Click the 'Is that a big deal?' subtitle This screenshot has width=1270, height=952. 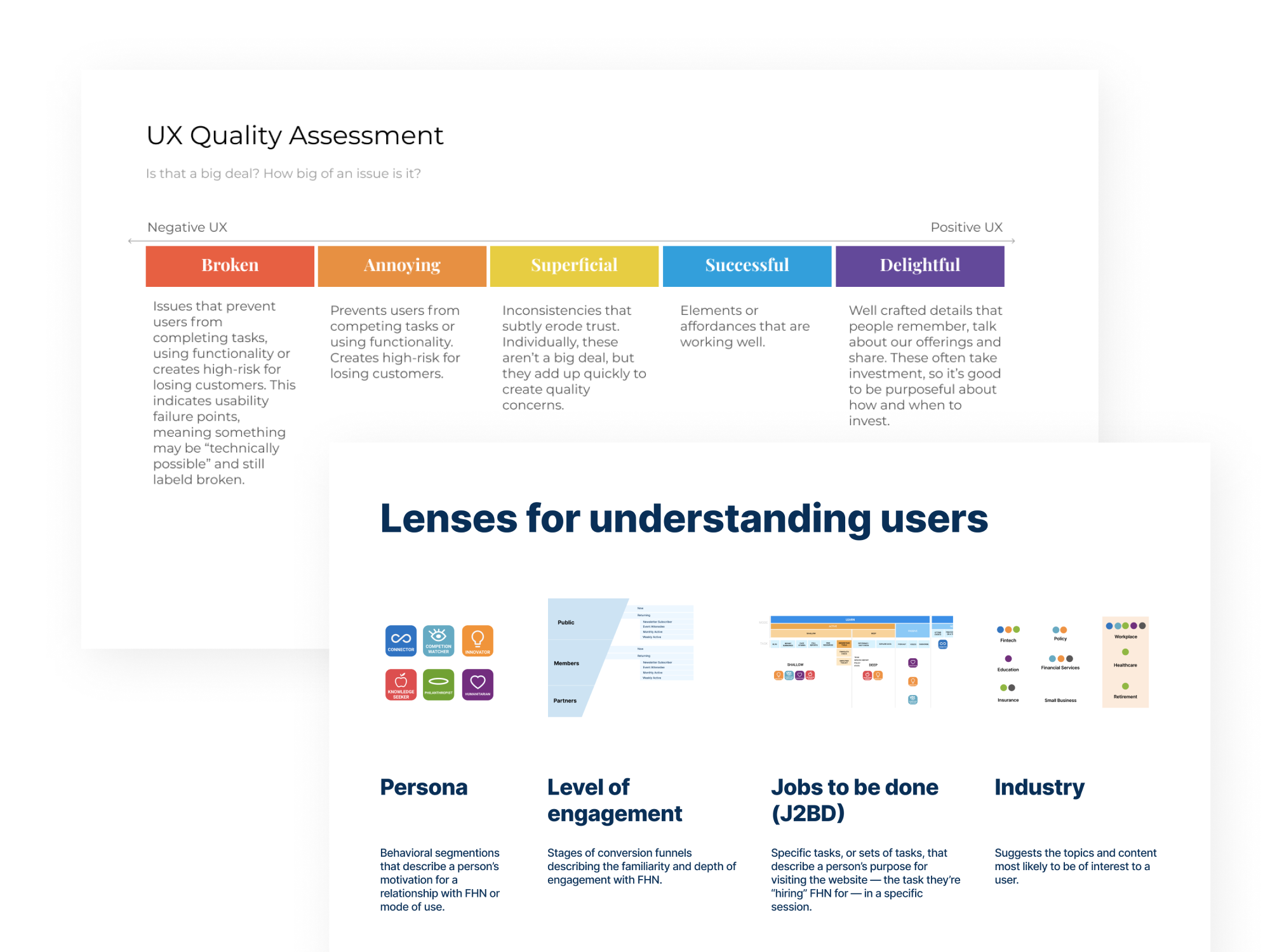(283, 174)
